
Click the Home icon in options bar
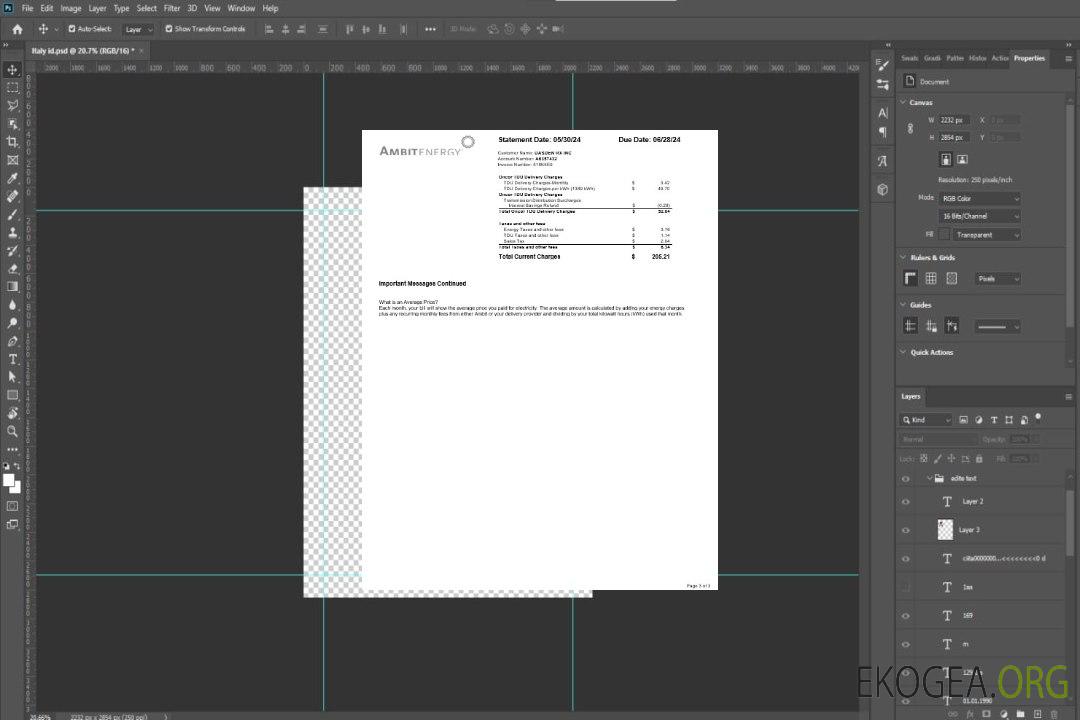17,29
